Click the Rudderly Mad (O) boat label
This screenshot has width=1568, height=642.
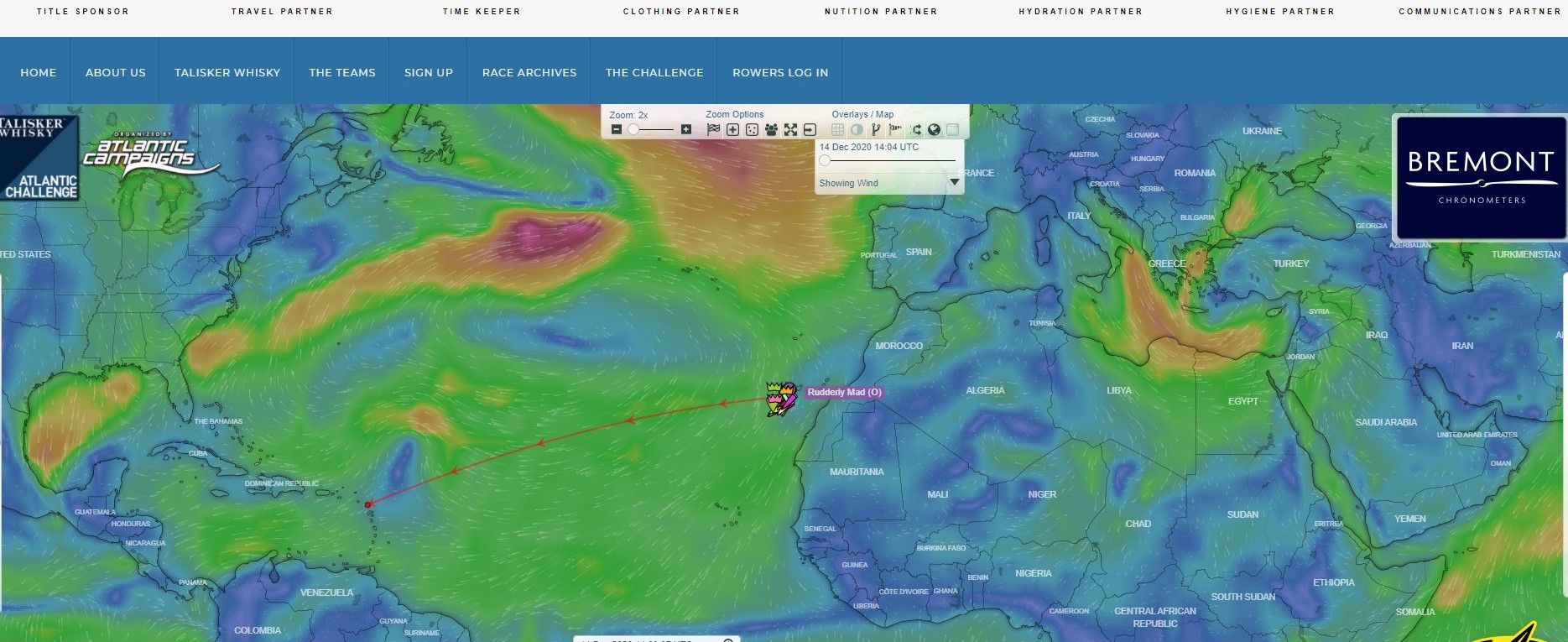tap(844, 392)
